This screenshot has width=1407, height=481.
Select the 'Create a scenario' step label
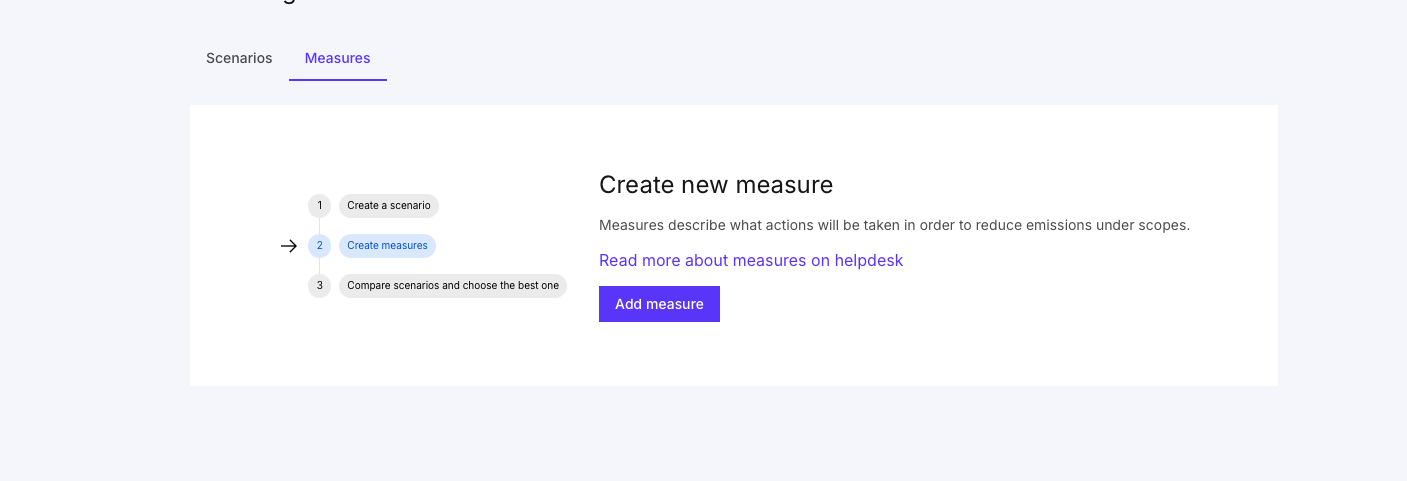click(389, 206)
